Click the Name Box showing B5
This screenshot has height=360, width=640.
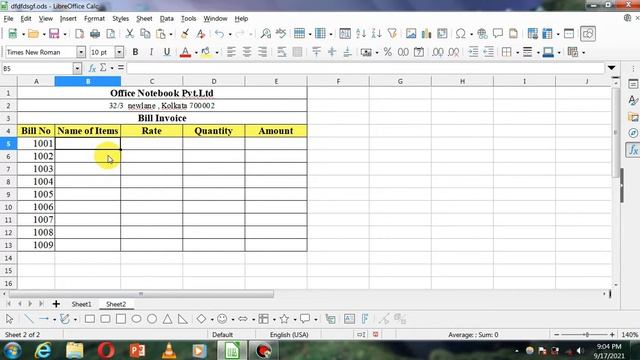pyautogui.click(x=38, y=68)
